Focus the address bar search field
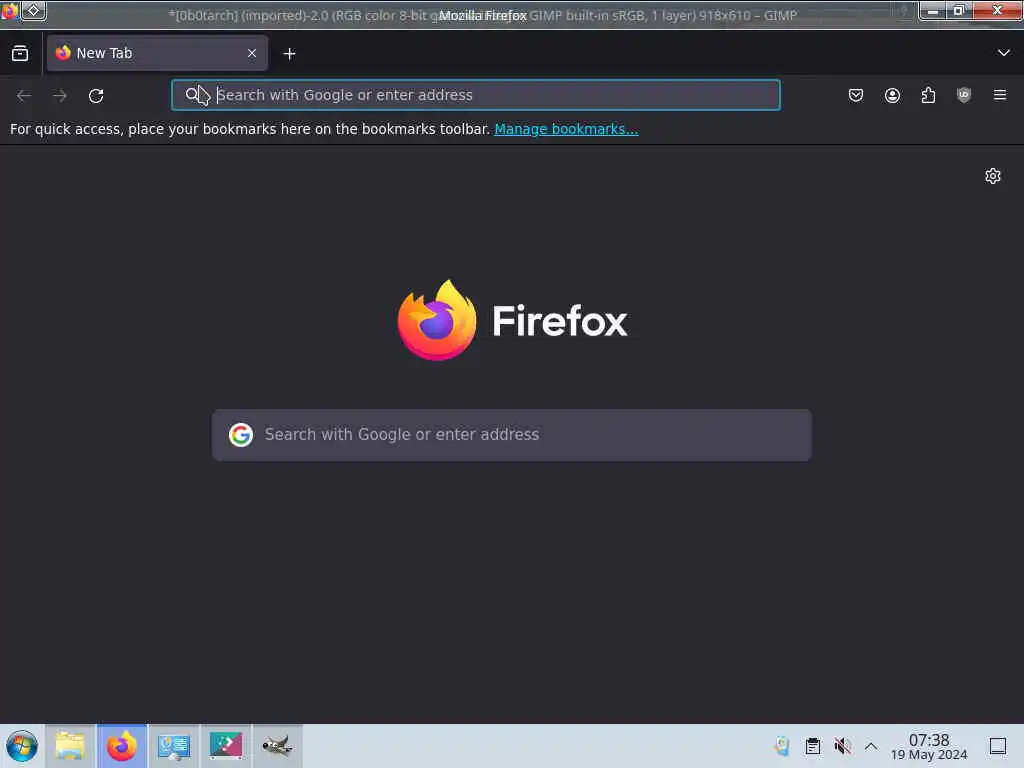1024x768 pixels. tap(475, 95)
